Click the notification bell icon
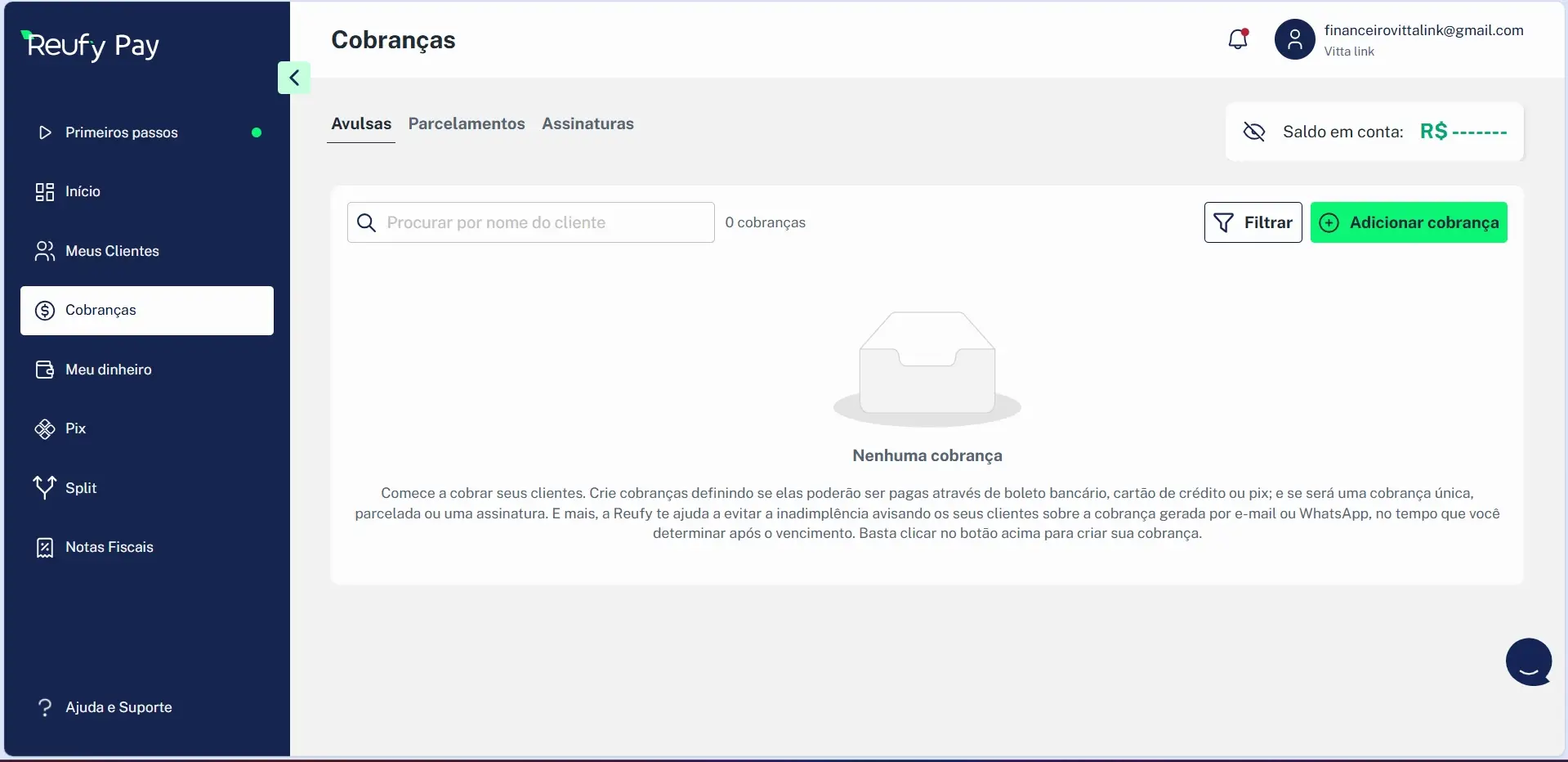This screenshot has height=762, width=1568. point(1238,39)
